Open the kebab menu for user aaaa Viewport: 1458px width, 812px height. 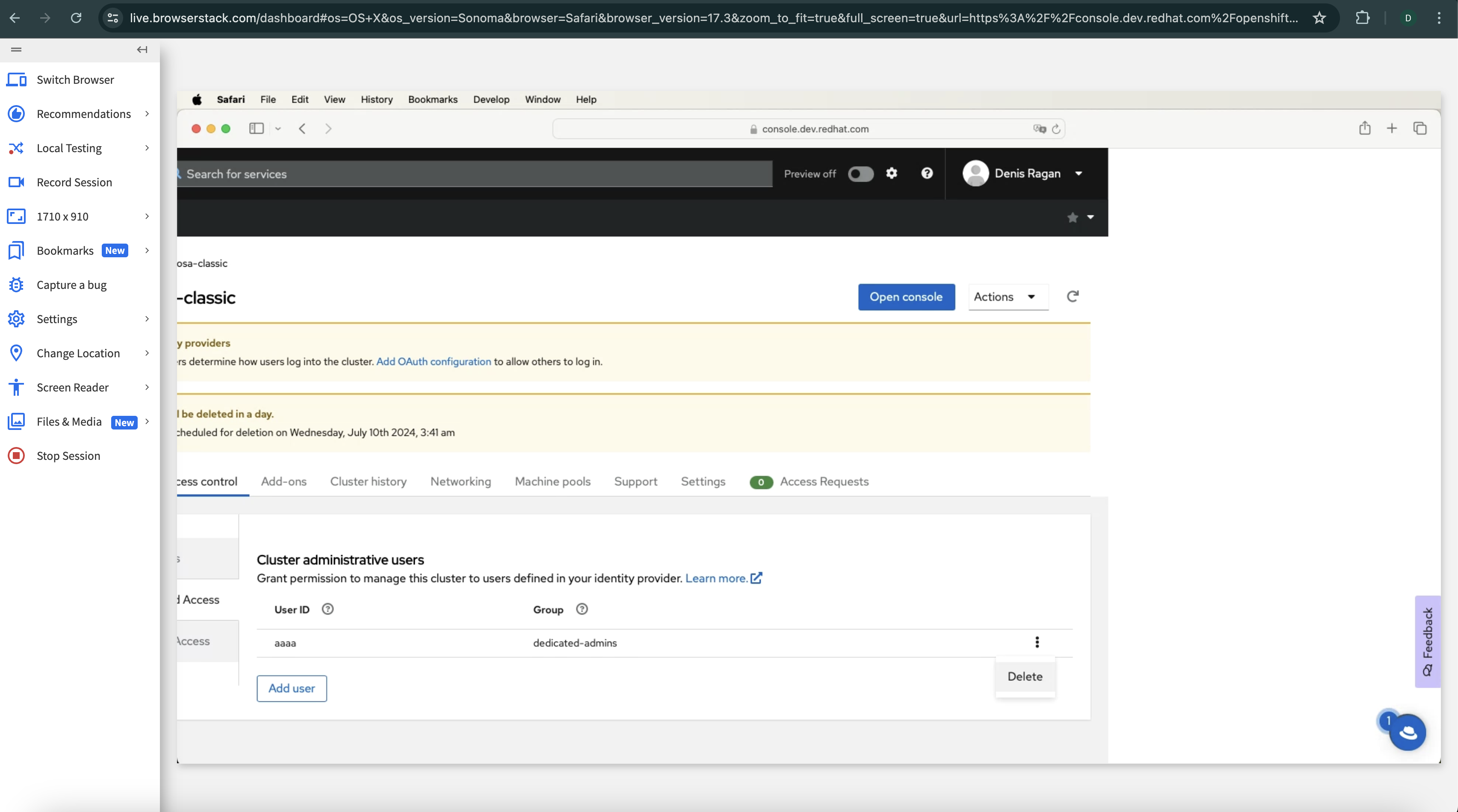pyautogui.click(x=1037, y=642)
